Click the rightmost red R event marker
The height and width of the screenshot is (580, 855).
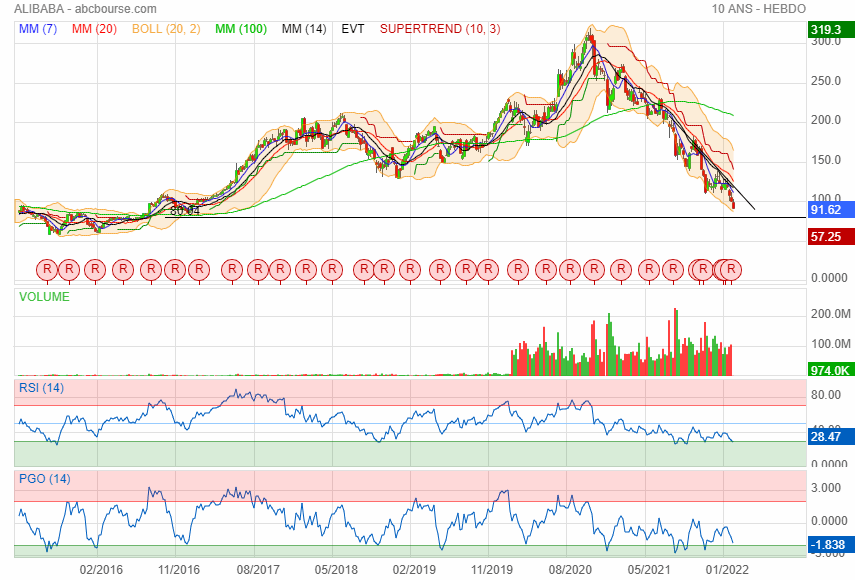[x=731, y=269]
